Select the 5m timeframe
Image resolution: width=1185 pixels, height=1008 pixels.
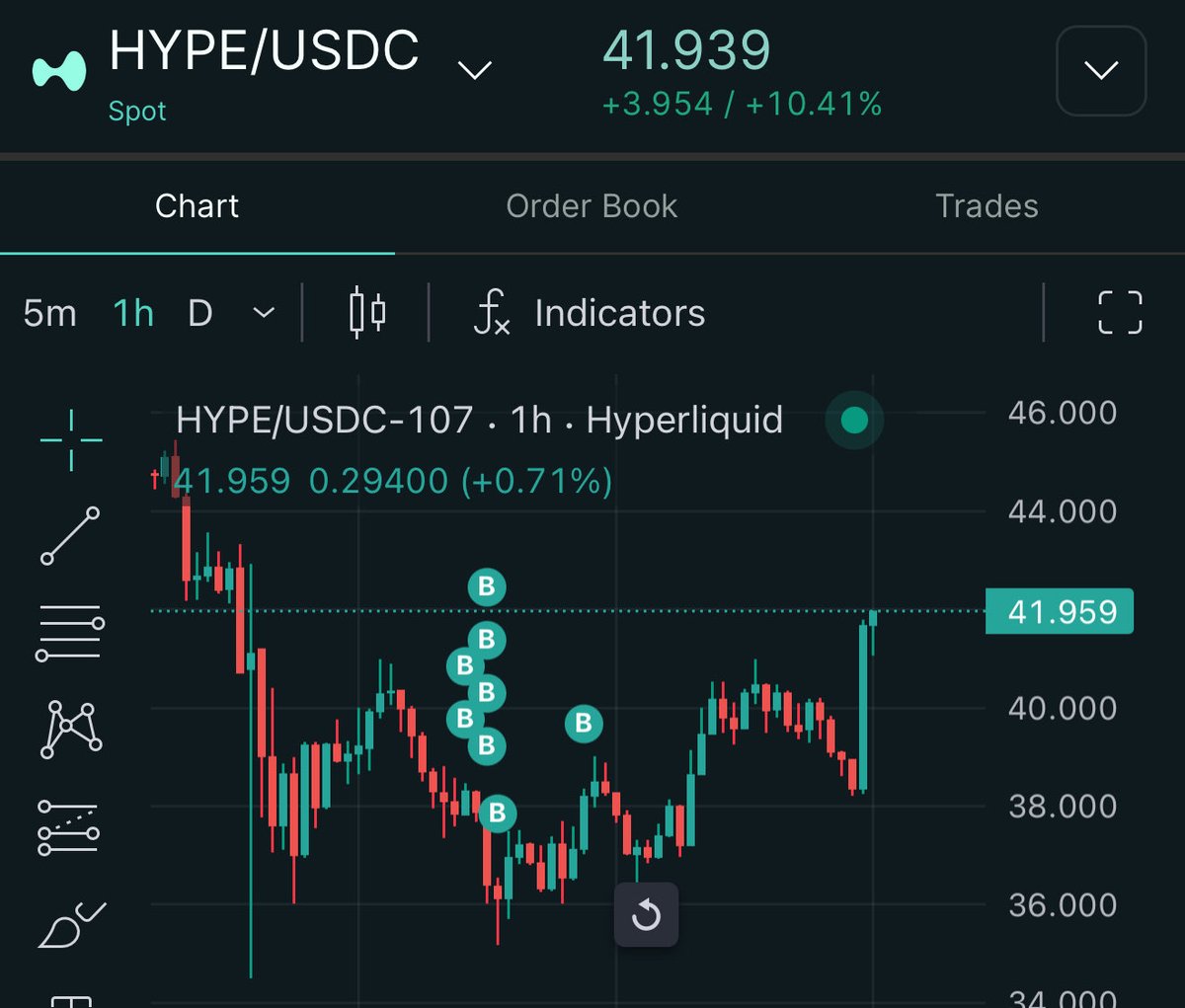(49, 313)
